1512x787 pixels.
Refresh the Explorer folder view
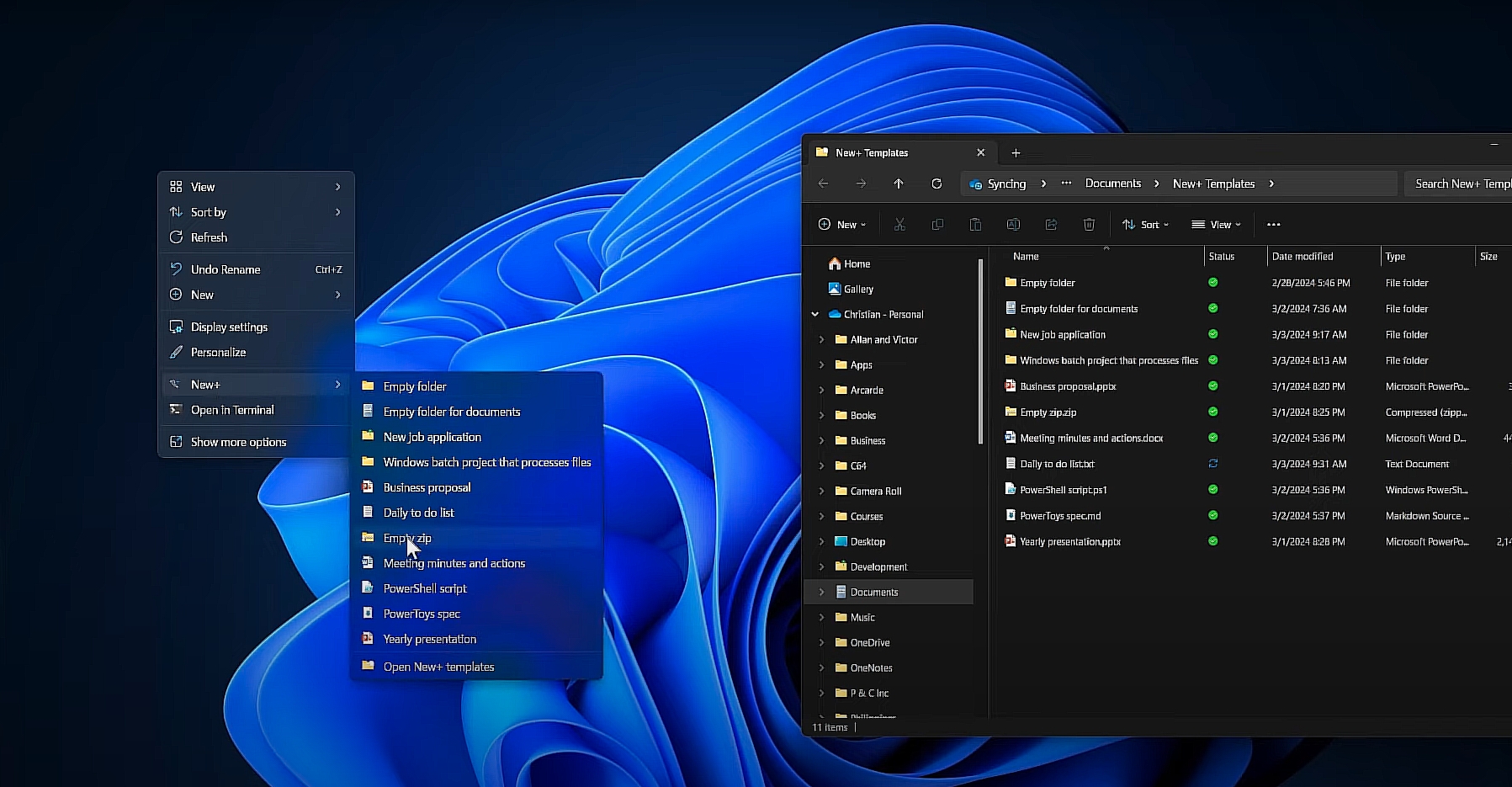point(936,183)
